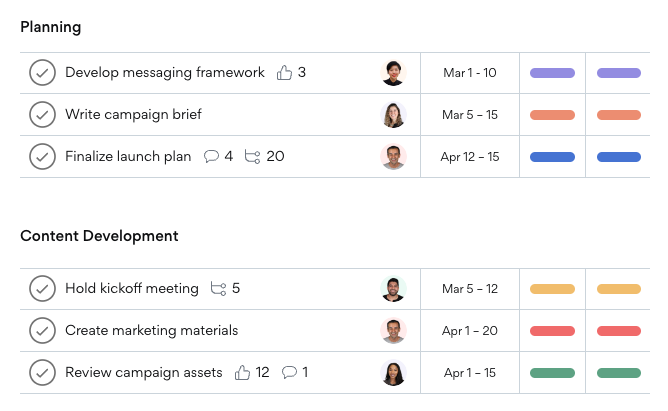Click the first green tag on Review campaign assets
This screenshot has width=668, height=411.
(552, 373)
